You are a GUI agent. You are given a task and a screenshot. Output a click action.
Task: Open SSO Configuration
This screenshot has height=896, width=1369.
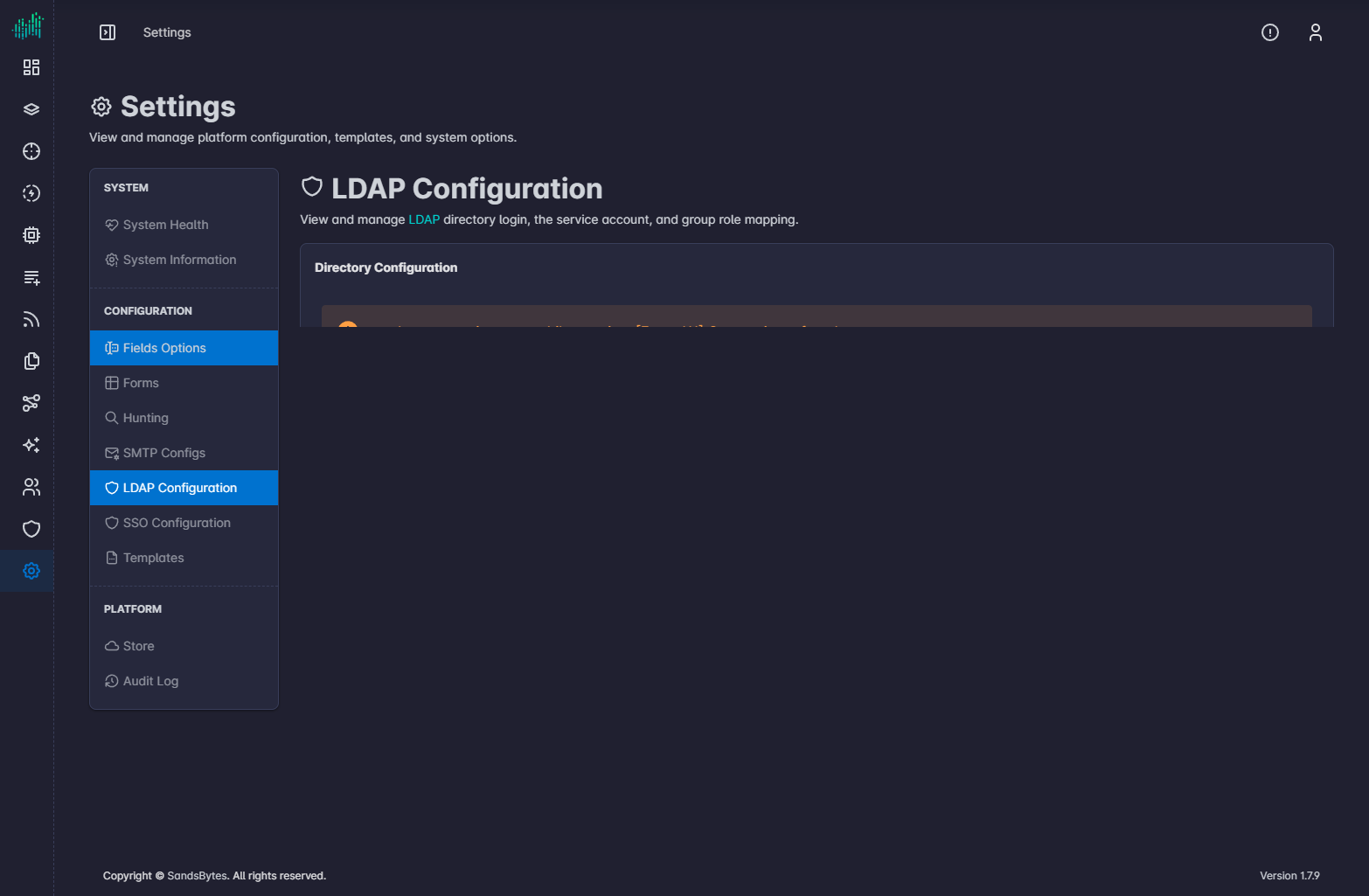coord(184,523)
